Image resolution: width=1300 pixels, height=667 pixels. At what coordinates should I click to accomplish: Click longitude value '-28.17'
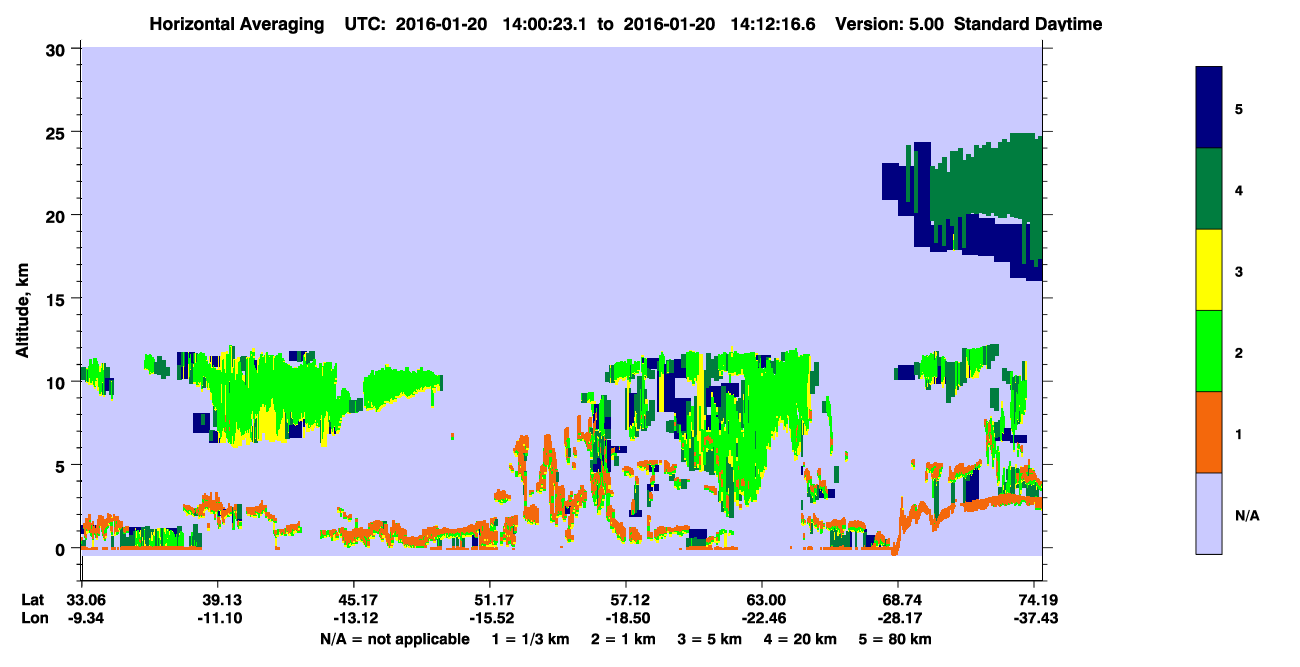click(898, 618)
